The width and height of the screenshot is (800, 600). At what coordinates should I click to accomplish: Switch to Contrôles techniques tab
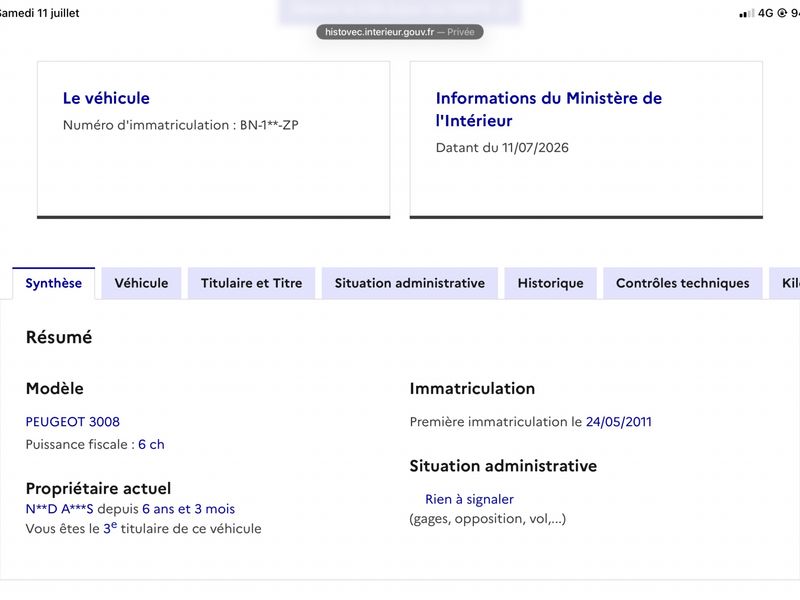[x=683, y=283]
